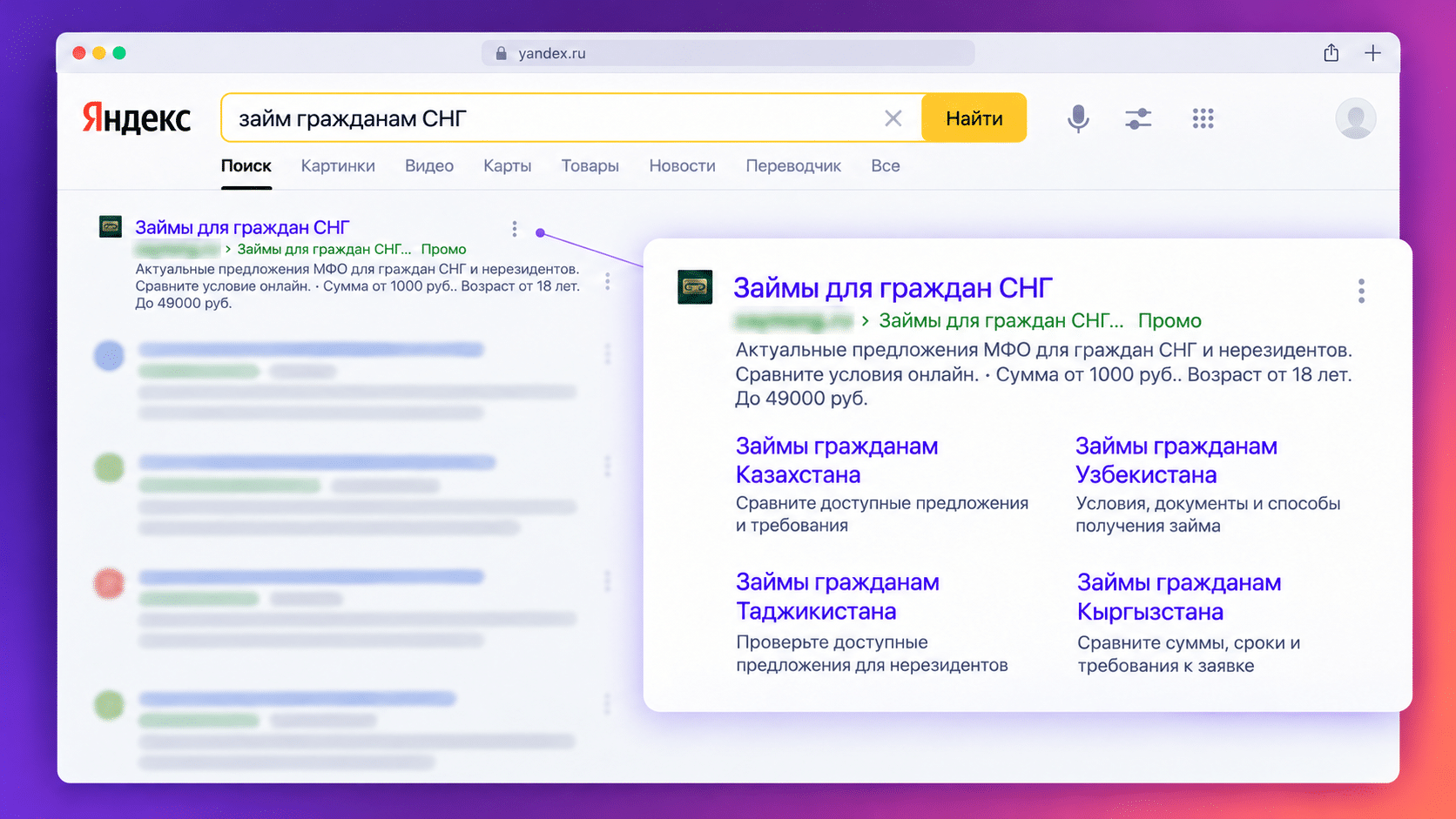This screenshot has width=1456, height=819.
Task: Expand the Все tab list
Action: tap(886, 165)
